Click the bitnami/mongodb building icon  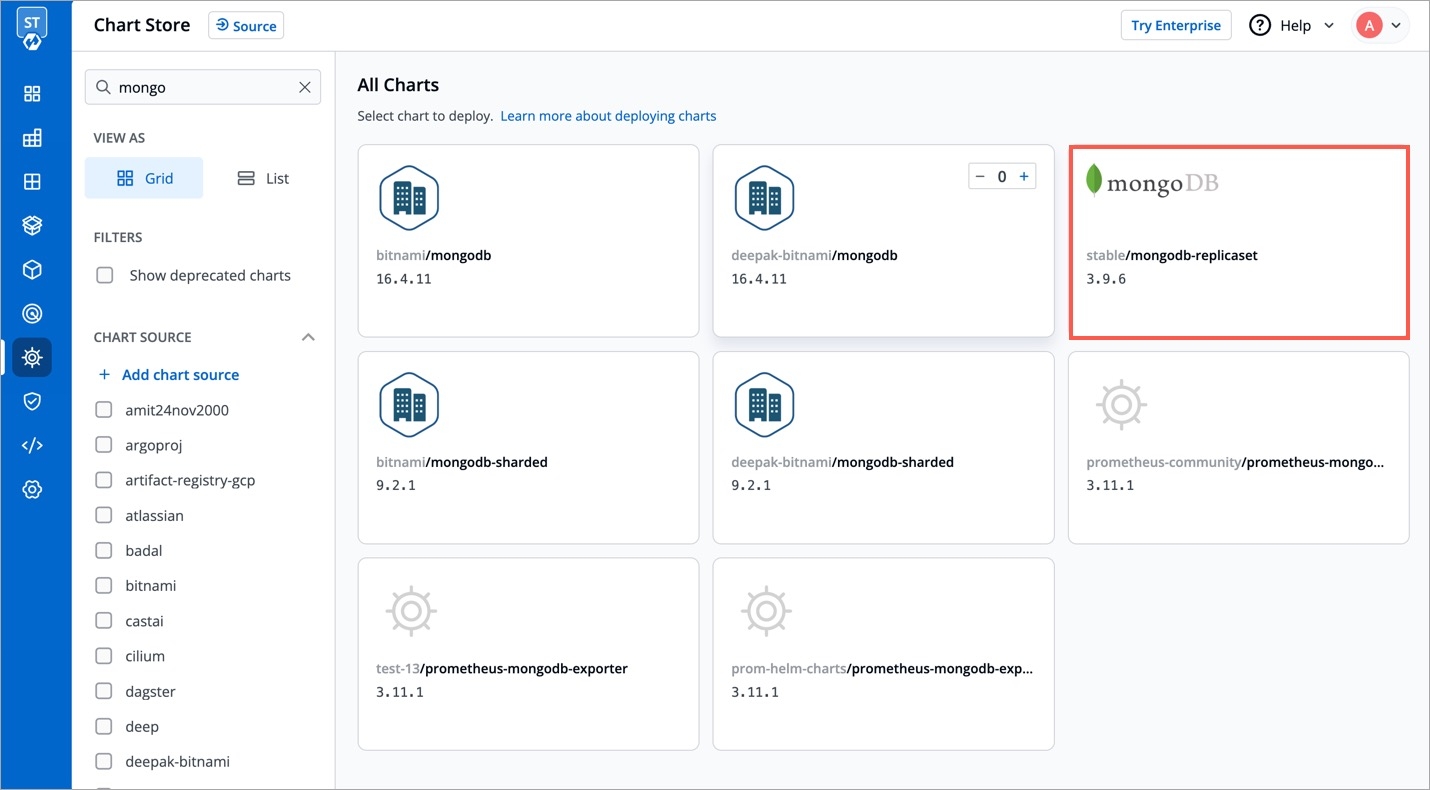click(409, 198)
